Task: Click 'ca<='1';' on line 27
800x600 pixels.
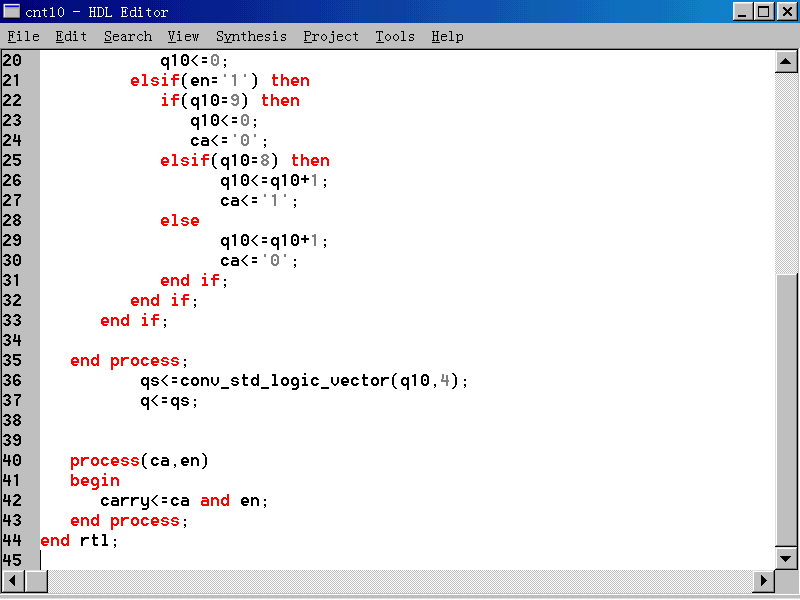Action: 260,201
